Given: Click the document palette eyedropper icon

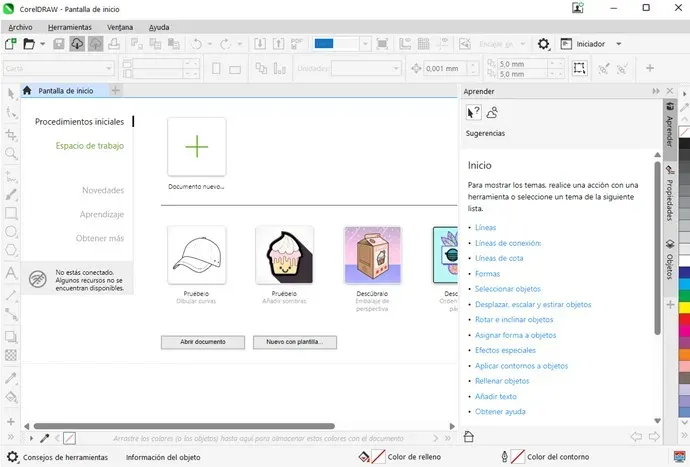Looking at the screenshot, I should click(44, 438).
